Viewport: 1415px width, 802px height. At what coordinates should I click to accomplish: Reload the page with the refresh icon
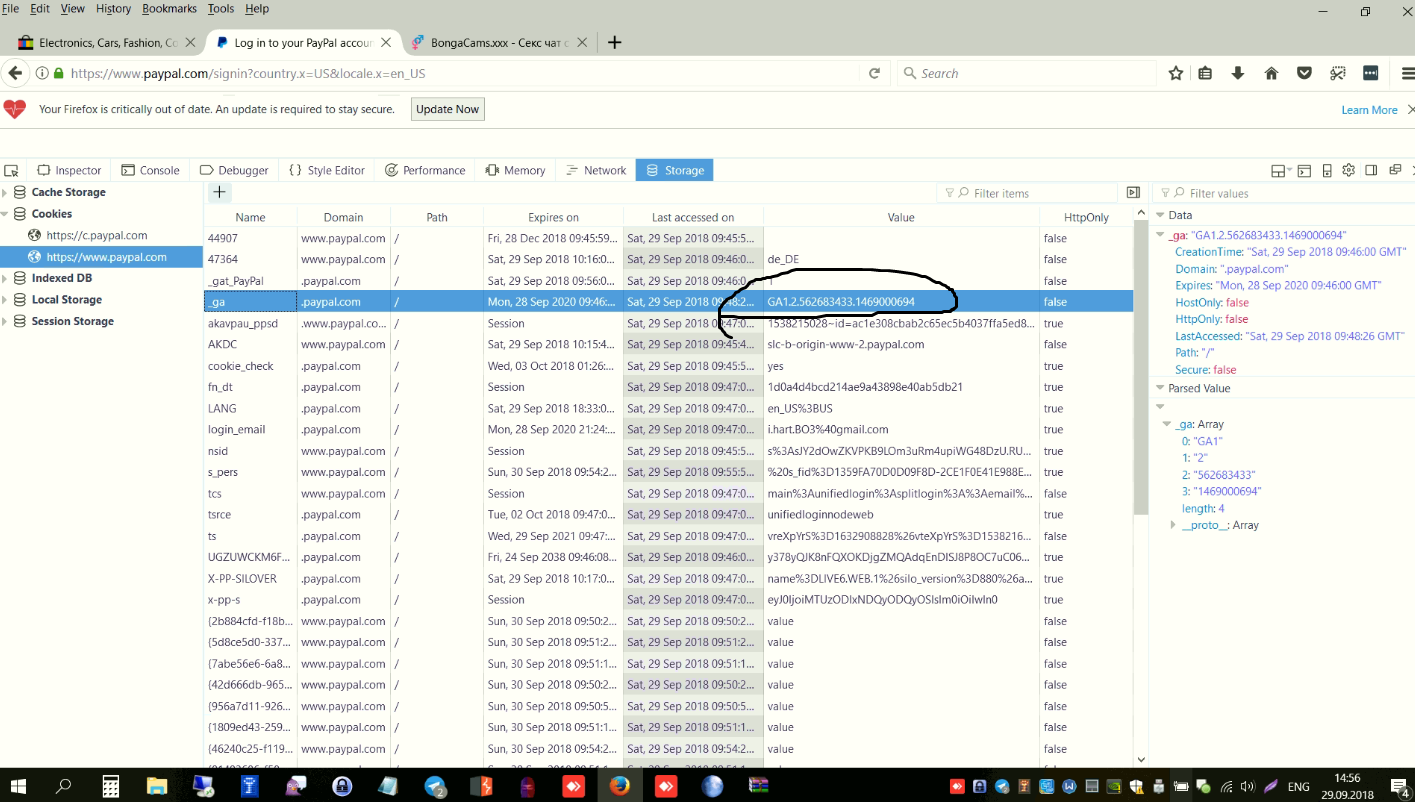pos(874,73)
